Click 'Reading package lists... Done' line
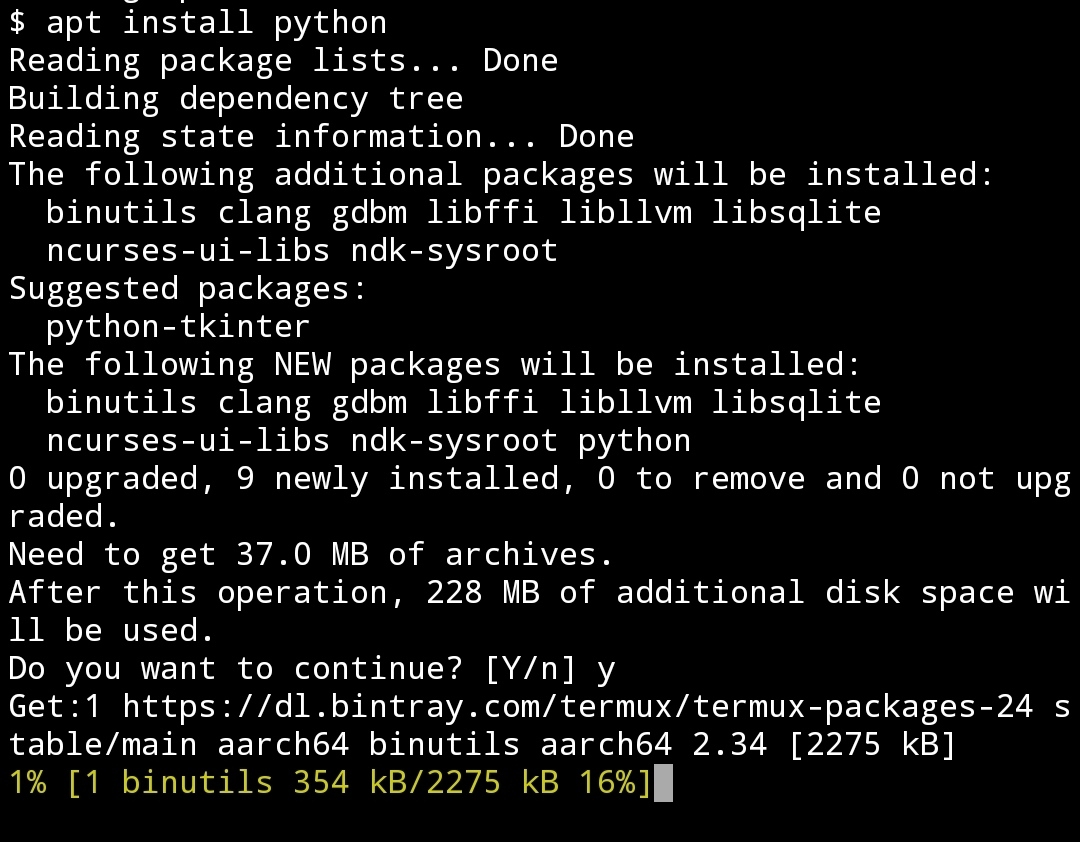The height and width of the screenshot is (842, 1080). [283, 61]
